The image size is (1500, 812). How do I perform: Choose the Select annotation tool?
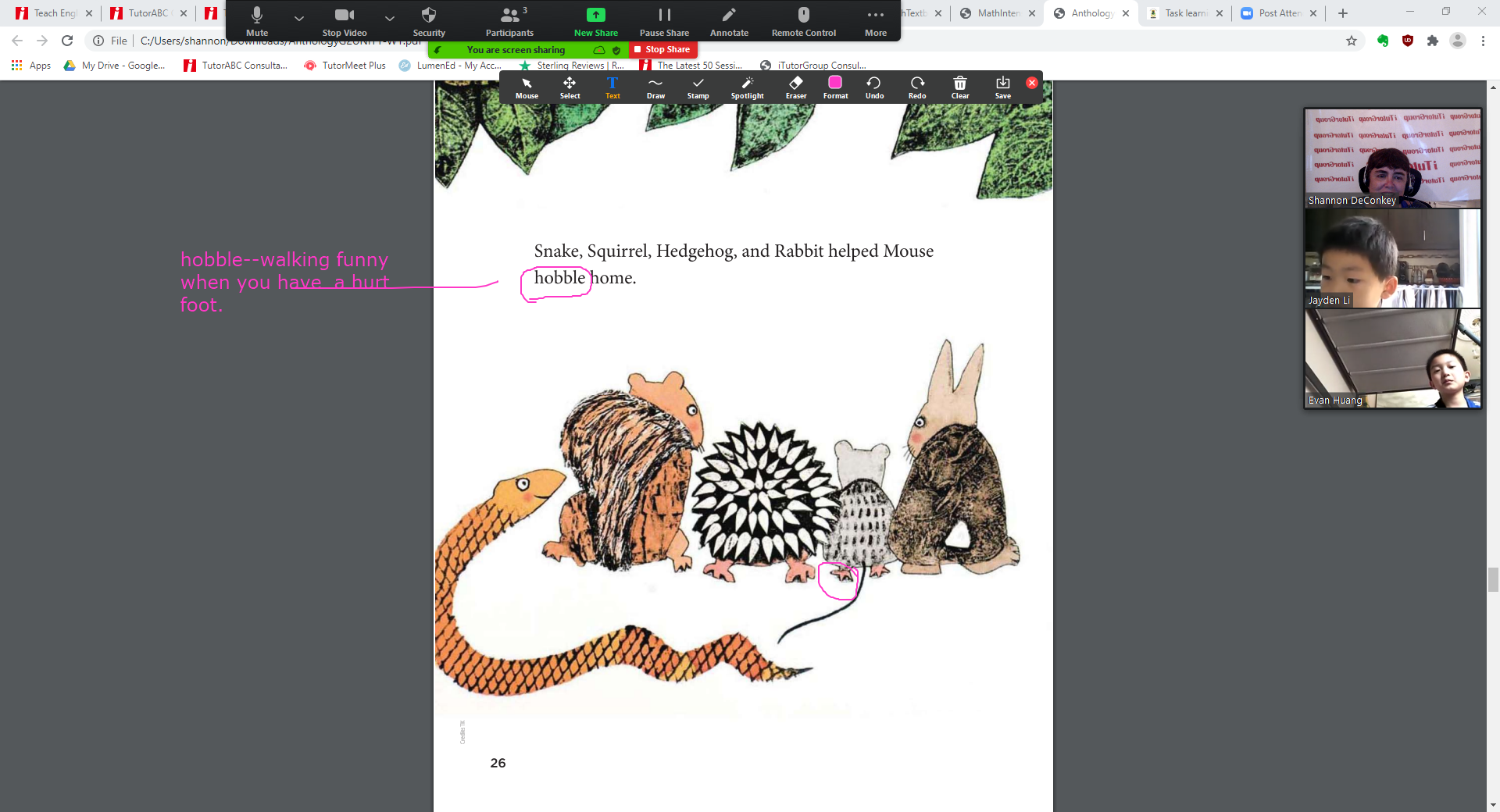570,87
